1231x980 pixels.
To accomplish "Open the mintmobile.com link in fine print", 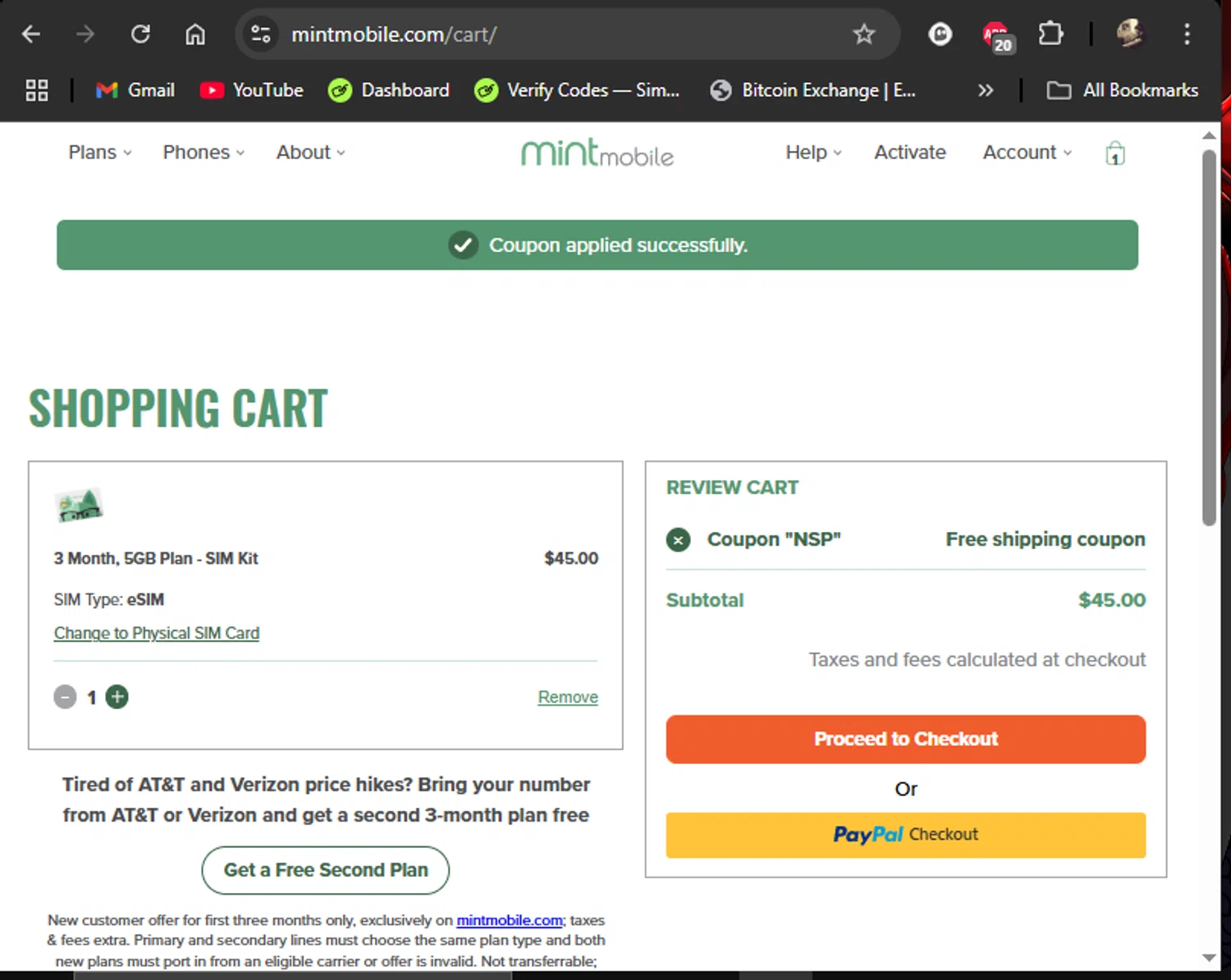I will coord(510,920).
